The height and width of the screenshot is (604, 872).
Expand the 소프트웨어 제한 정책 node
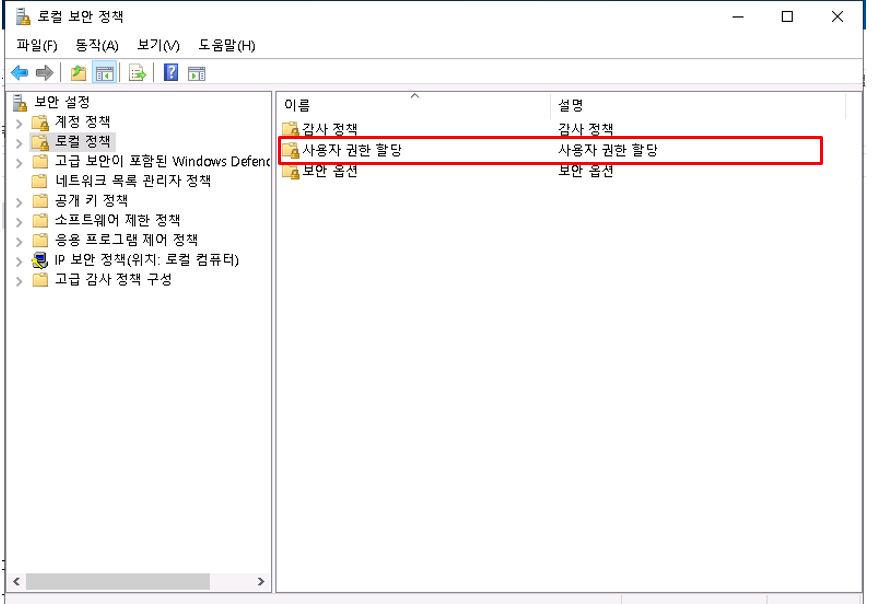[x=19, y=222]
